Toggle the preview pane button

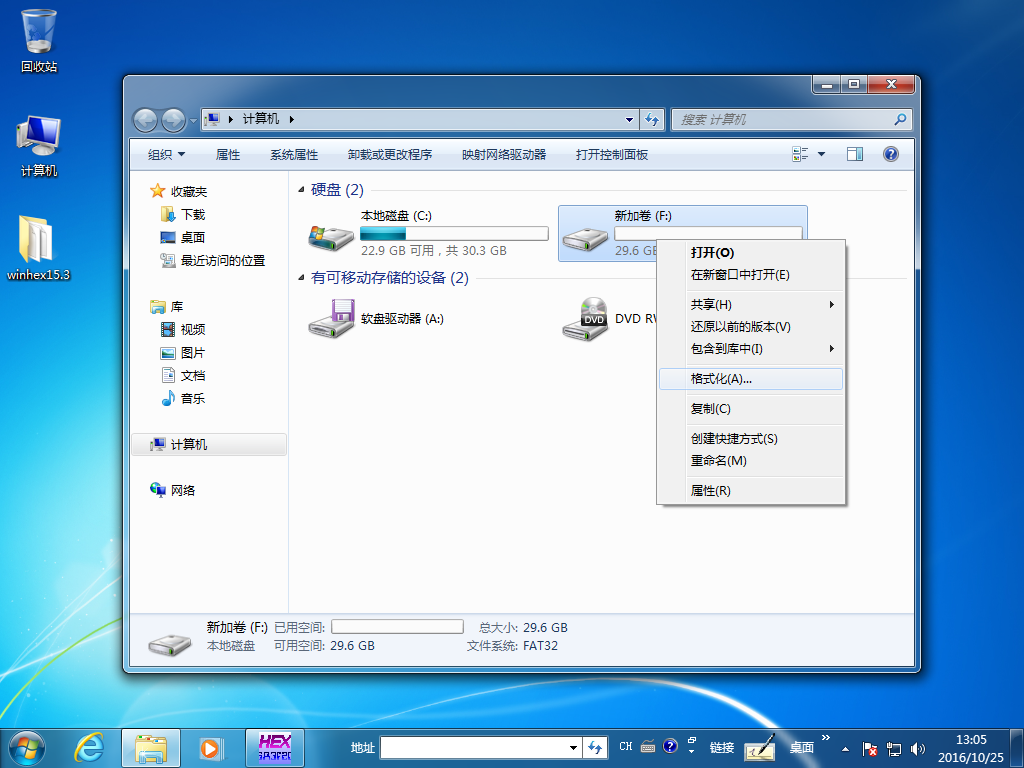coord(855,154)
